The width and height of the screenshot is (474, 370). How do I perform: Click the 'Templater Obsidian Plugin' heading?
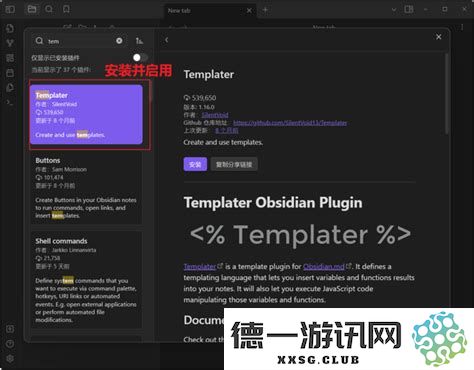273,202
